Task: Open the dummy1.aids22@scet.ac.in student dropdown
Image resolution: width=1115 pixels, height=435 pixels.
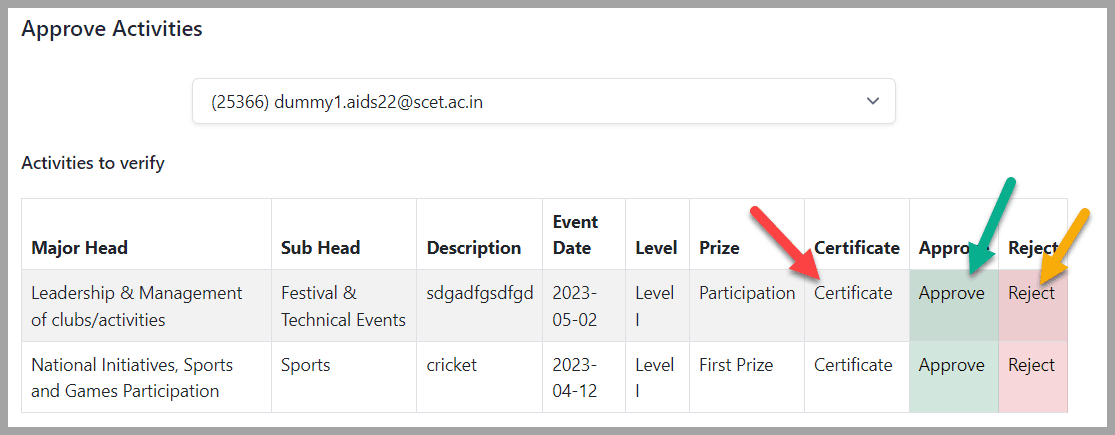Action: [544, 101]
